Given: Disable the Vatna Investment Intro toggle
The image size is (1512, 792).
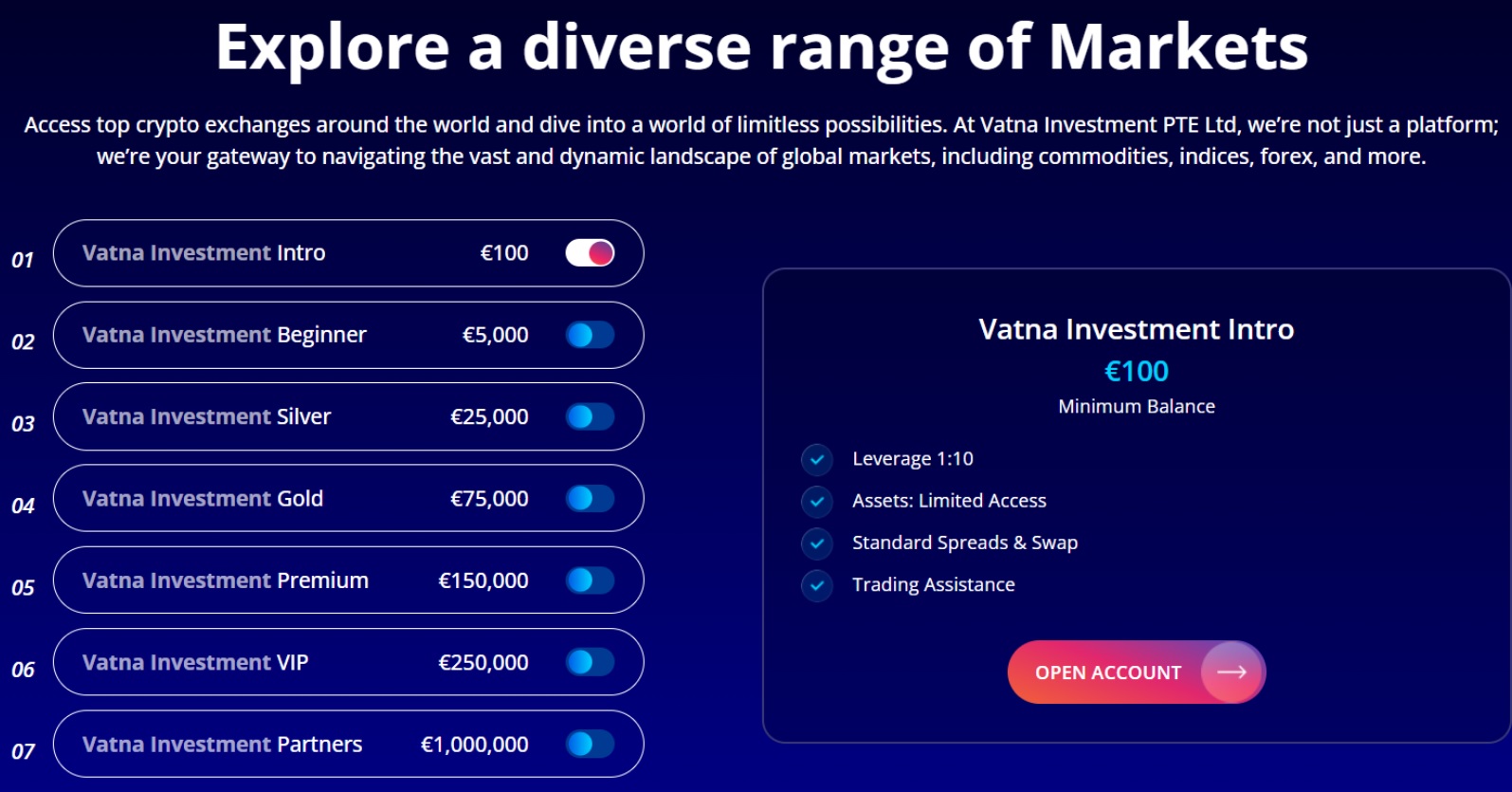Looking at the screenshot, I should point(589,252).
